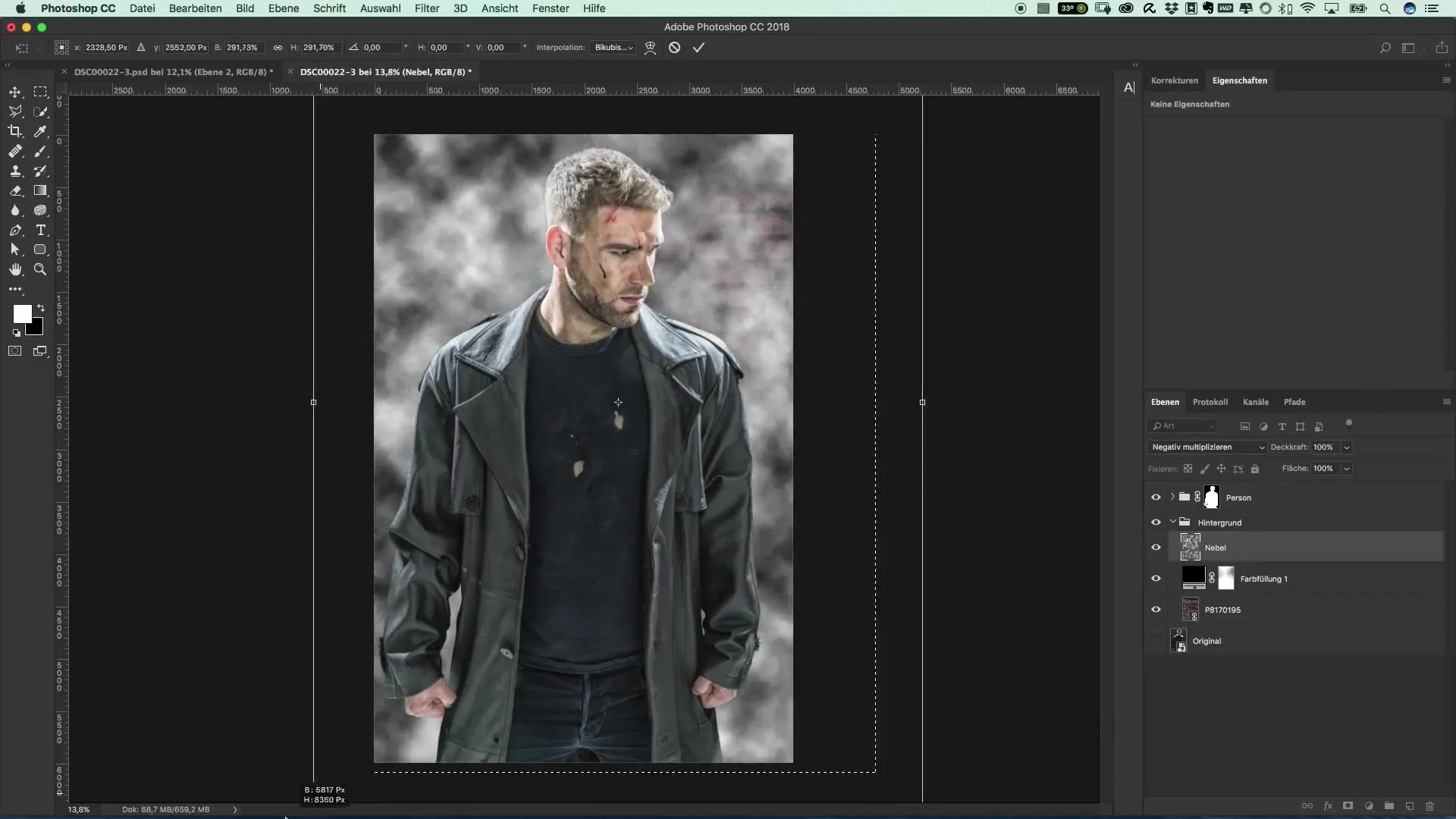Add a layer mask at panel bottom
This screenshot has width=1456, height=819.
[x=1348, y=806]
